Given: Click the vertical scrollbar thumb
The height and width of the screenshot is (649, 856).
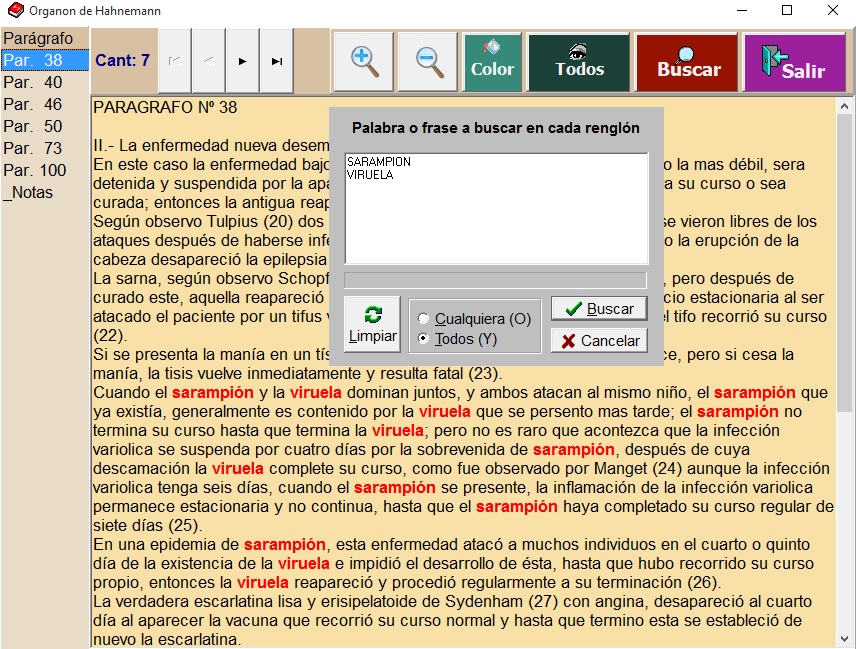Looking at the screenshot, I should click(845, 263).
